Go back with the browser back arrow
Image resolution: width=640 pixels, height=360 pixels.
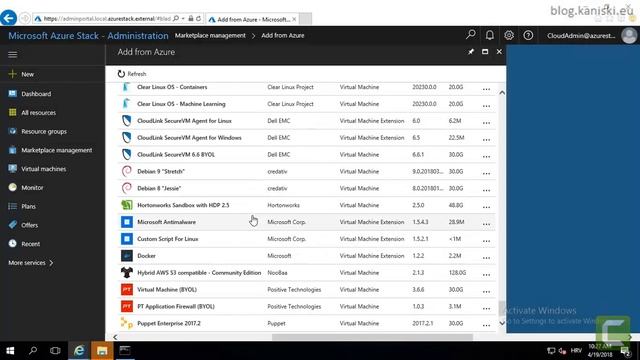(x=9, y=18)
